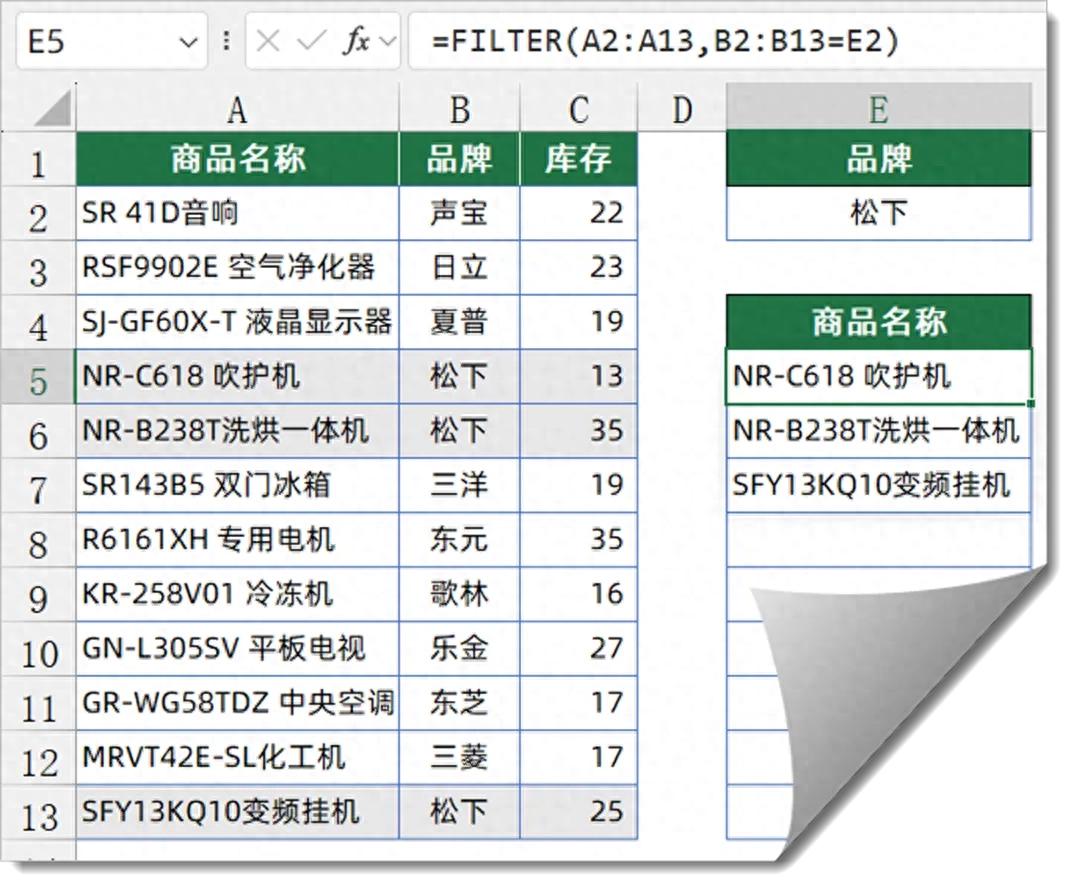
Task: Select row 2 header
Action: (38, 214)
